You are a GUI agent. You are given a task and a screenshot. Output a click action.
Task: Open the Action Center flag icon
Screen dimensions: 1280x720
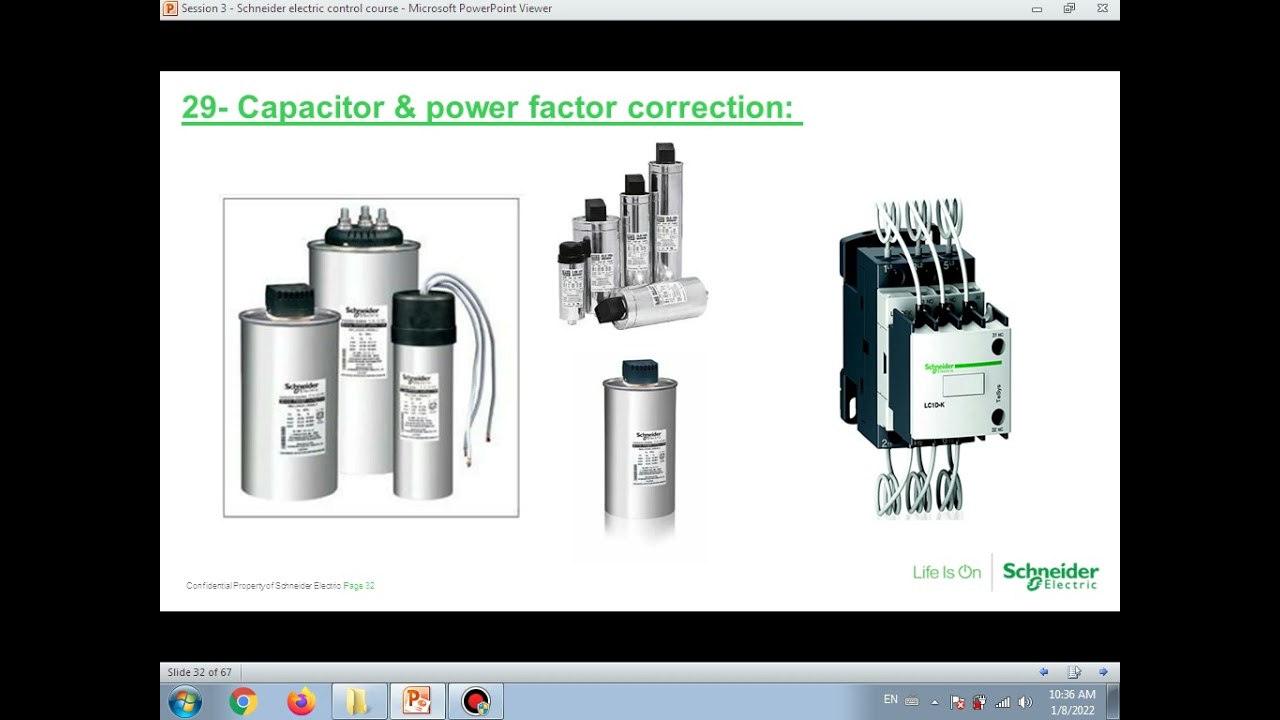pos(957,702)
